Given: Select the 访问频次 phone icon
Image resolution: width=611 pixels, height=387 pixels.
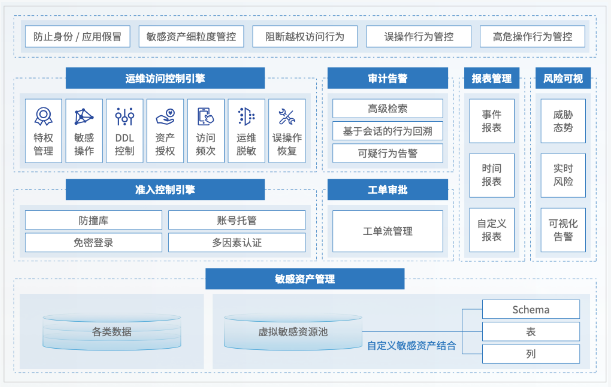Looking at the screenshot, I should tap(206, 116).
